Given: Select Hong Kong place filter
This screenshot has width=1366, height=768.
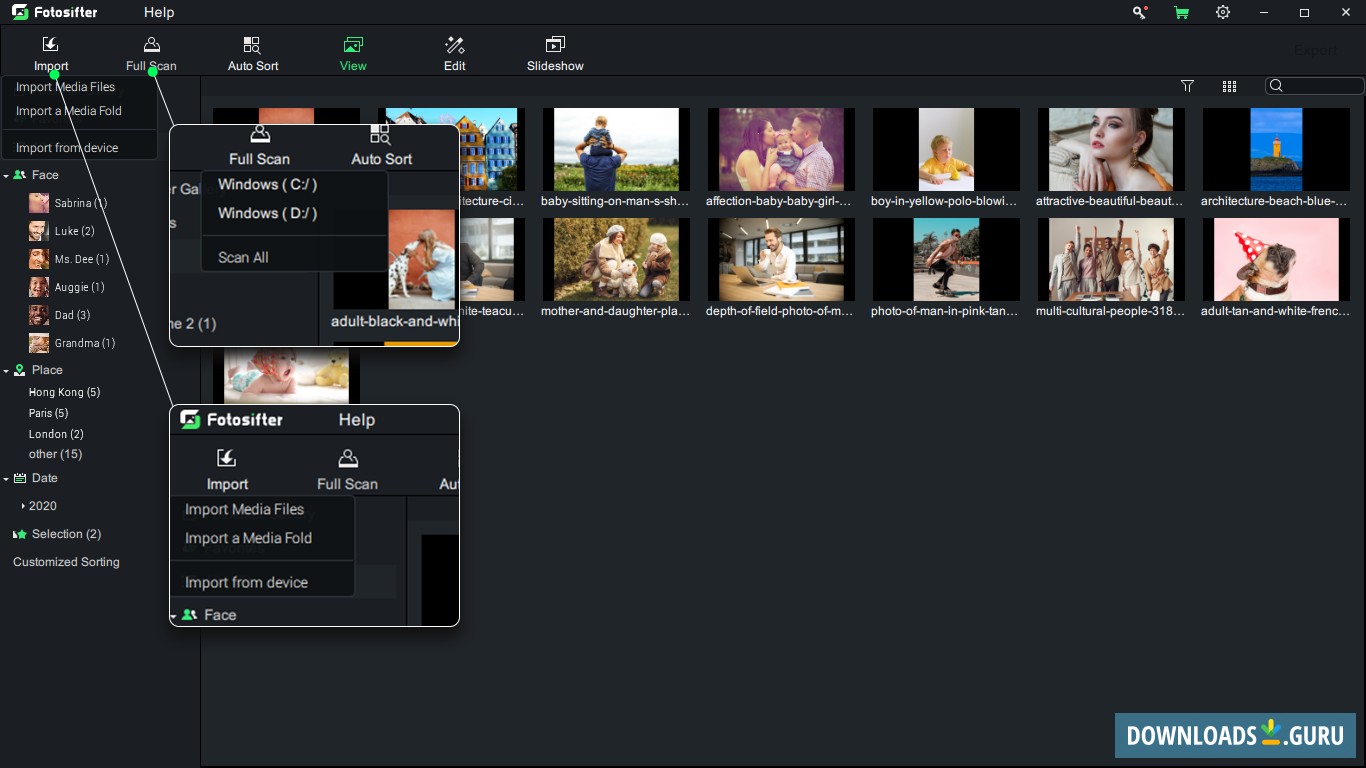Looking at the screenshot, I should 64,392.
